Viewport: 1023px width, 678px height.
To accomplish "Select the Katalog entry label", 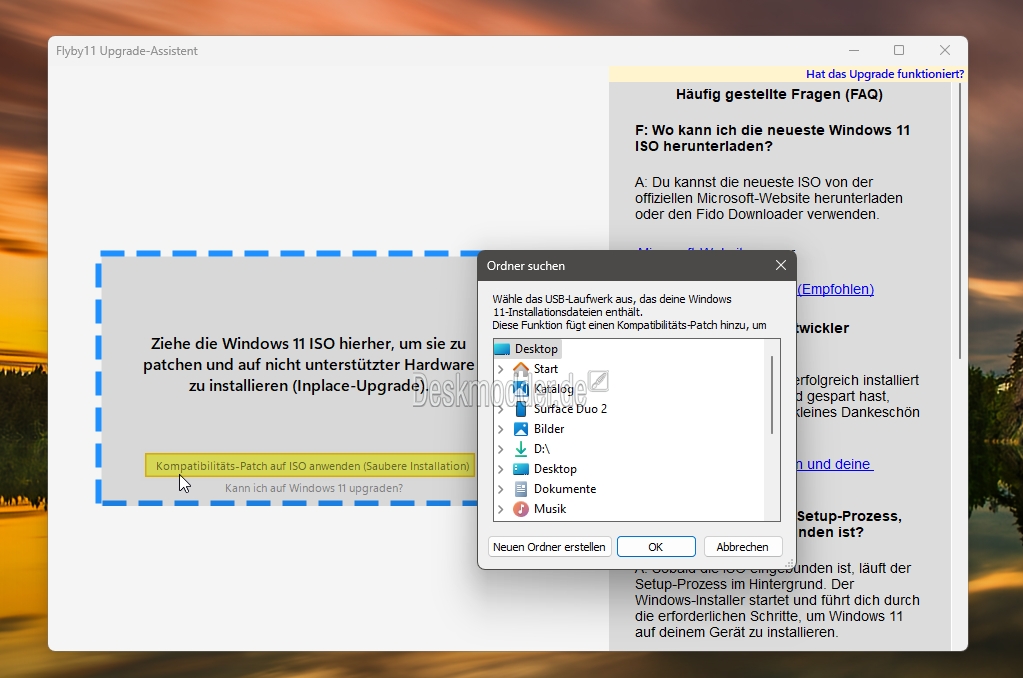I will [x=554, y=389].
